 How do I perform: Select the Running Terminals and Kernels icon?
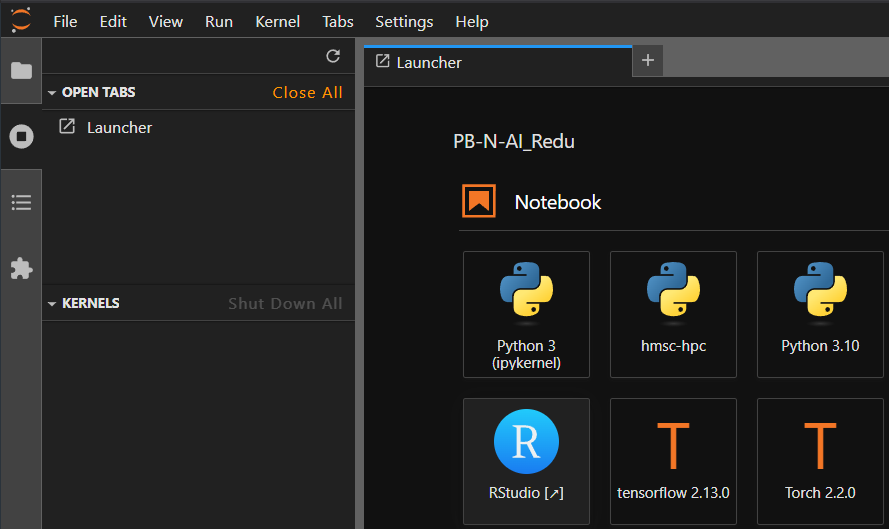coord(21,136)
